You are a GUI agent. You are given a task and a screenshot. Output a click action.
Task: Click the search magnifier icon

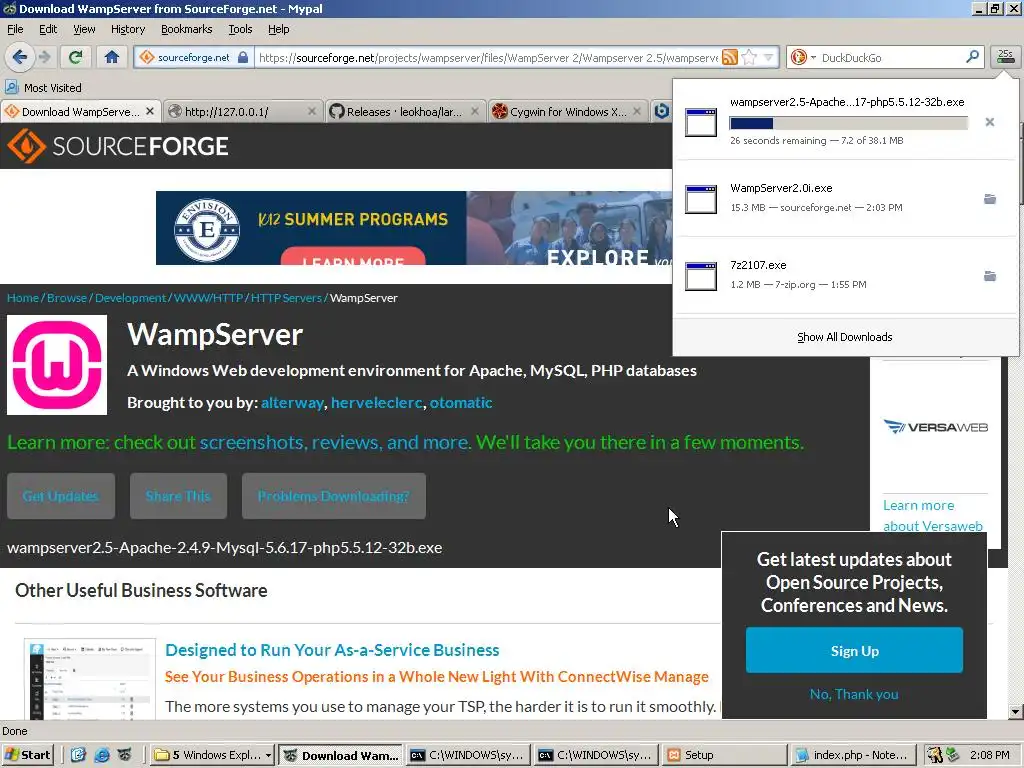pyautogui.click(x=972, y=57)
